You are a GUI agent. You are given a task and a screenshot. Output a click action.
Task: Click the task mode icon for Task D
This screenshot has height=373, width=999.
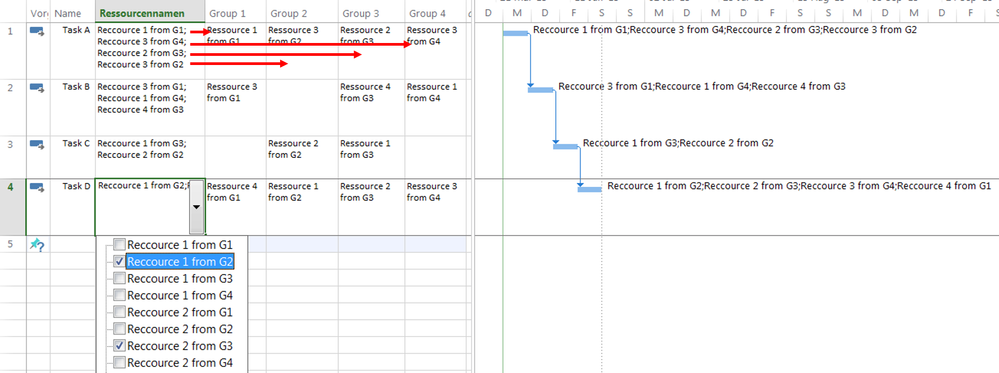tap(37, 187)
